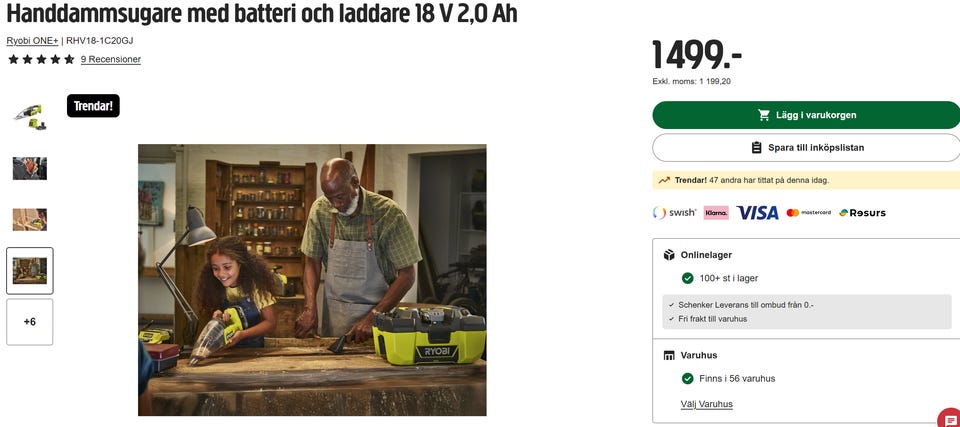Open the chat bubble icon
This screenshot has height=427, width=960.
tap(950, 418)
